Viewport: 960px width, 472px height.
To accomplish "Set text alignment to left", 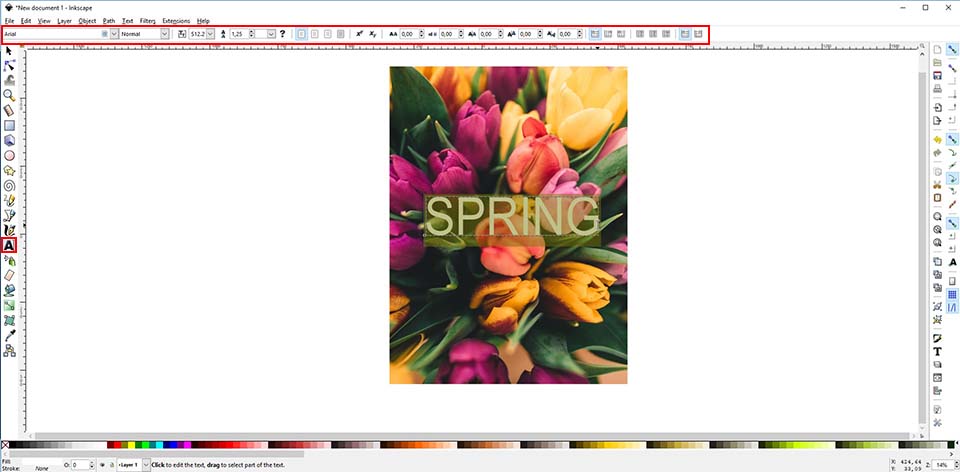I will point(302,34).
